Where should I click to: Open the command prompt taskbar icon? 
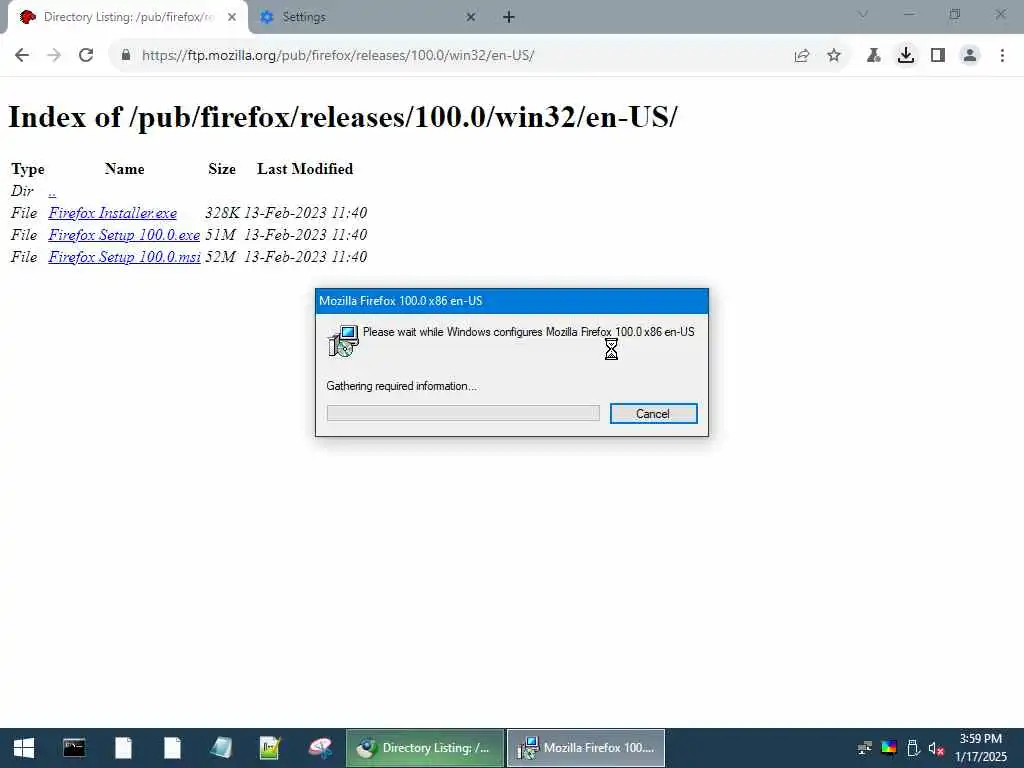coord(74,748)
